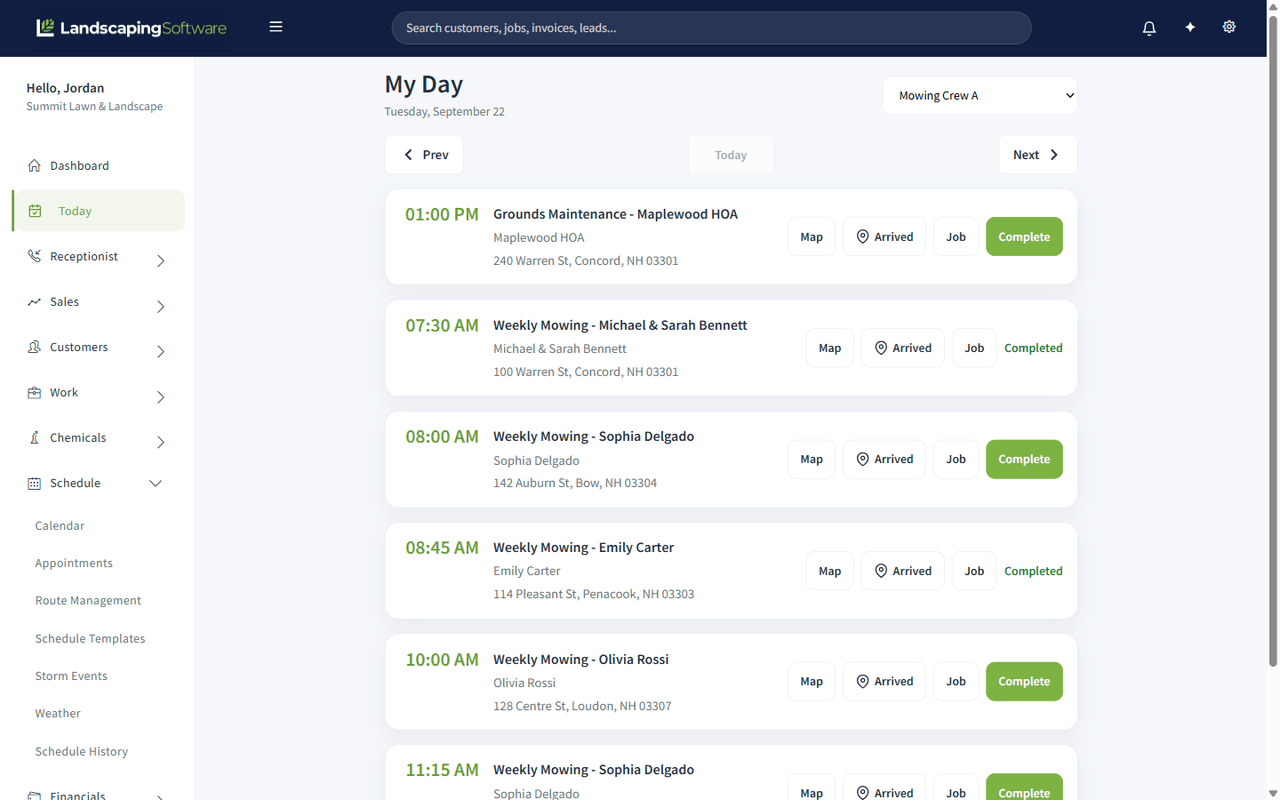Click the Customers people icon
Image resolution: width=1280 pixels, height=800 pixels.
pos(34,347)
